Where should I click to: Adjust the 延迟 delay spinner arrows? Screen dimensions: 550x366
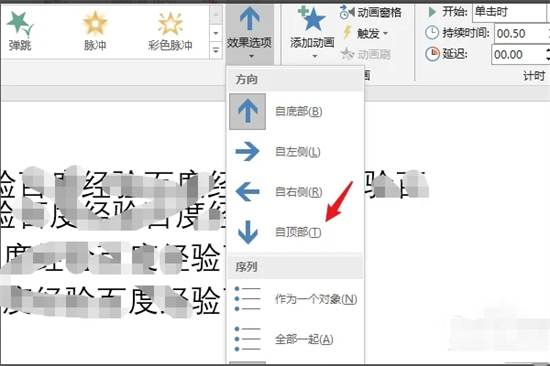548,54
